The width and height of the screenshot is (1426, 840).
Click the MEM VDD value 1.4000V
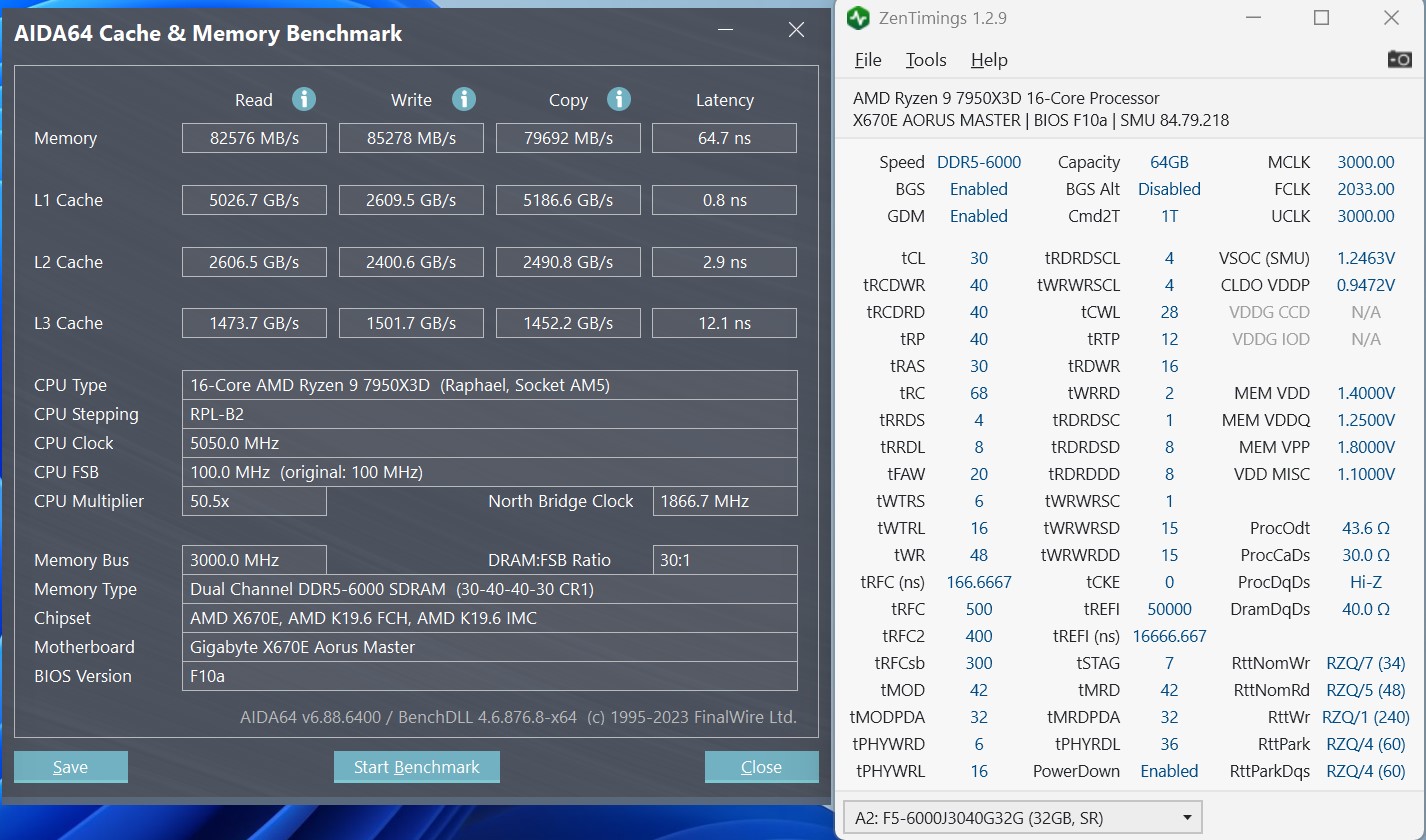[x=1366, y=393]
